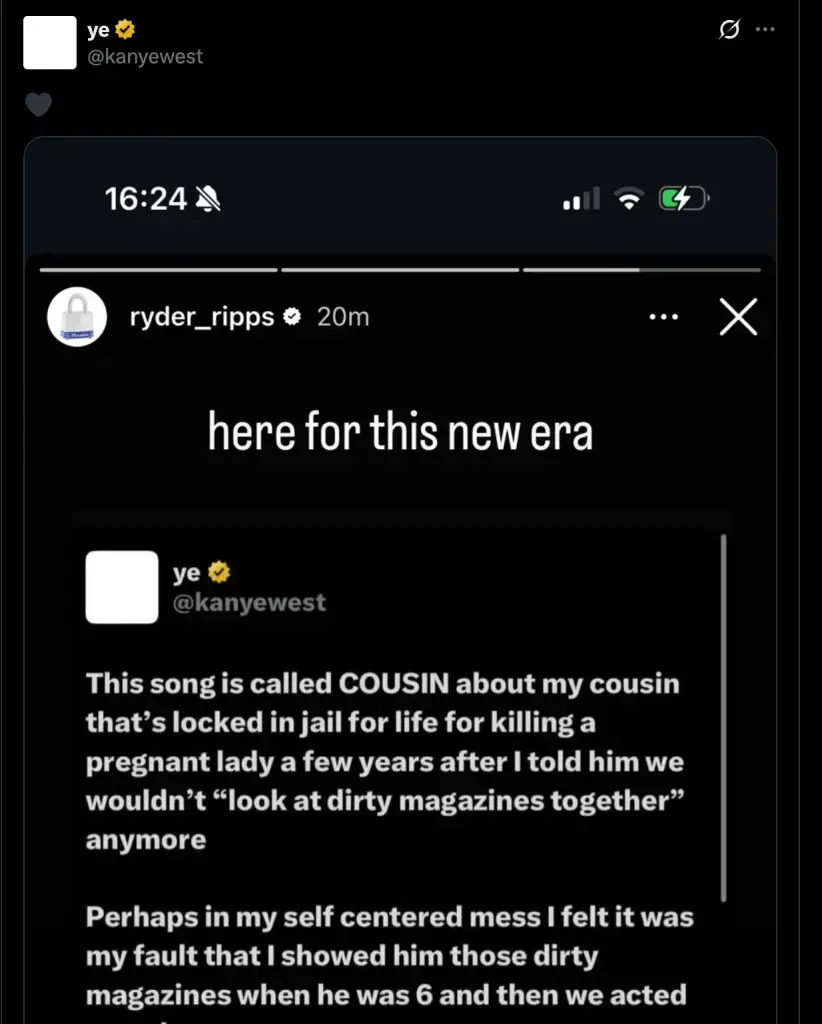Open the ryder_ripps username link

[x=202, y=318]
